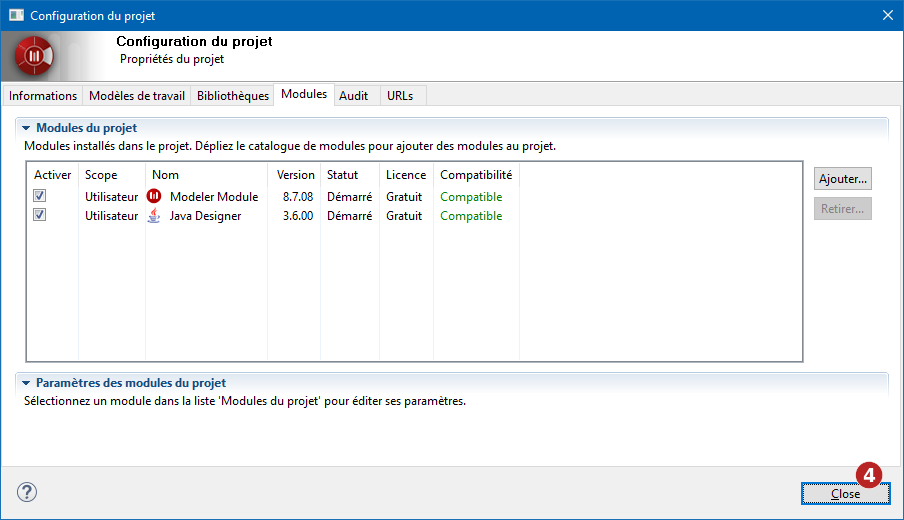The height and width of the screenshot is (520, 904).
Task: Click Compatible label in Modeler Module row
Action: 471,197
